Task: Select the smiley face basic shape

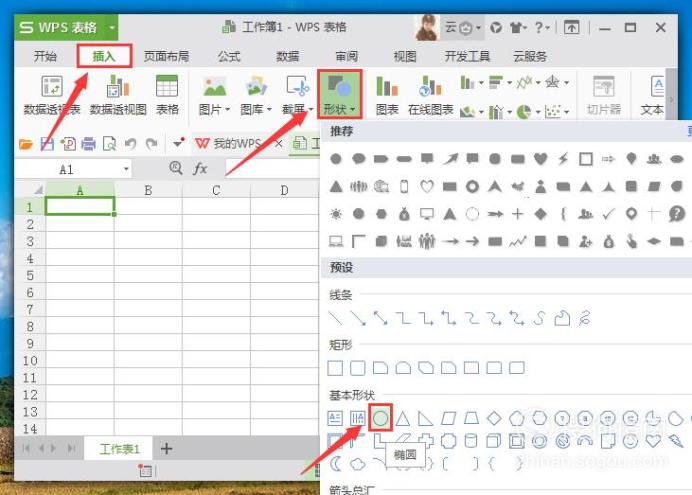Action: point(630,441)
